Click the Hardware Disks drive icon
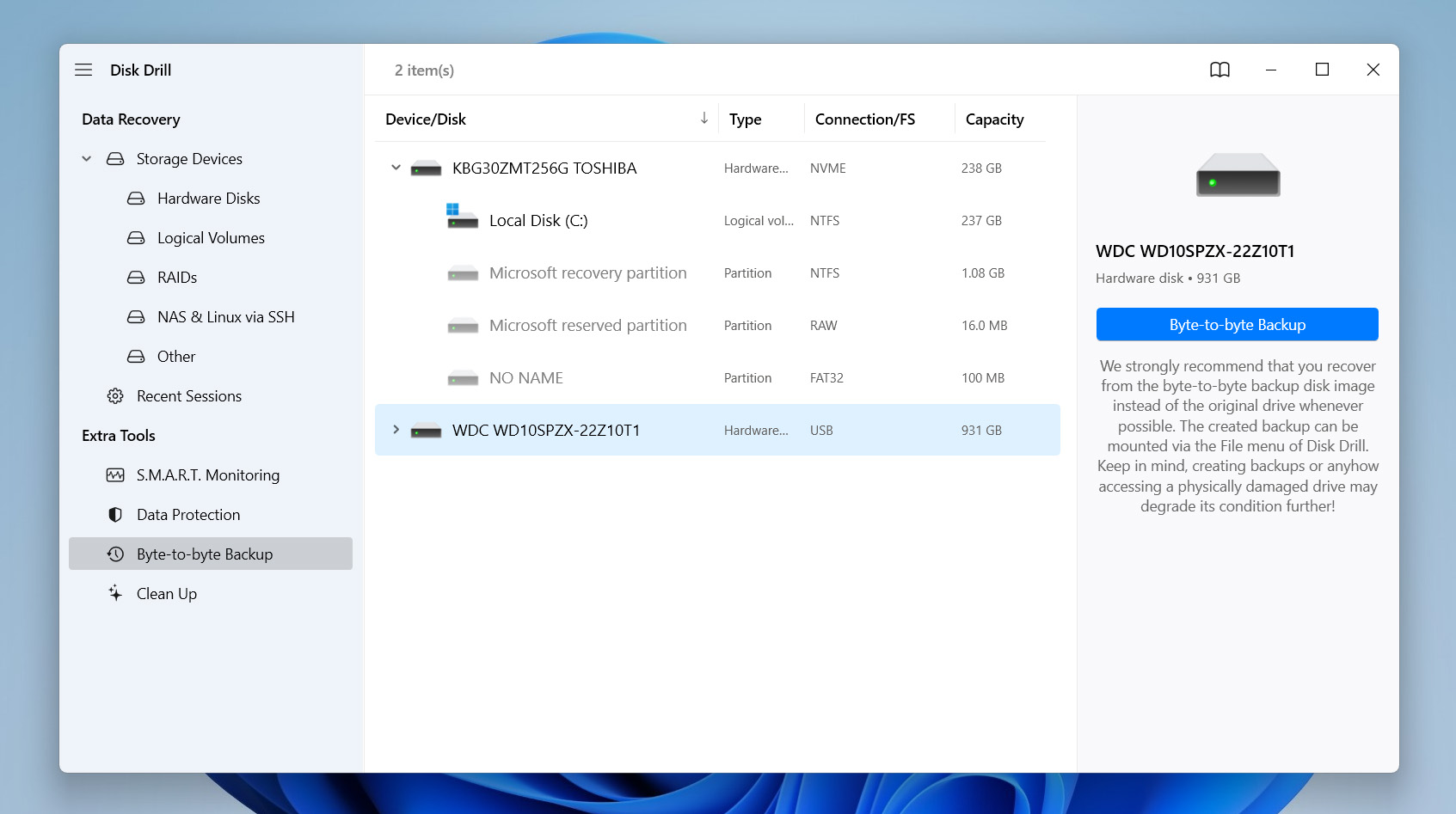This screenshot has width=1456, height=814. tap(136, 199)
